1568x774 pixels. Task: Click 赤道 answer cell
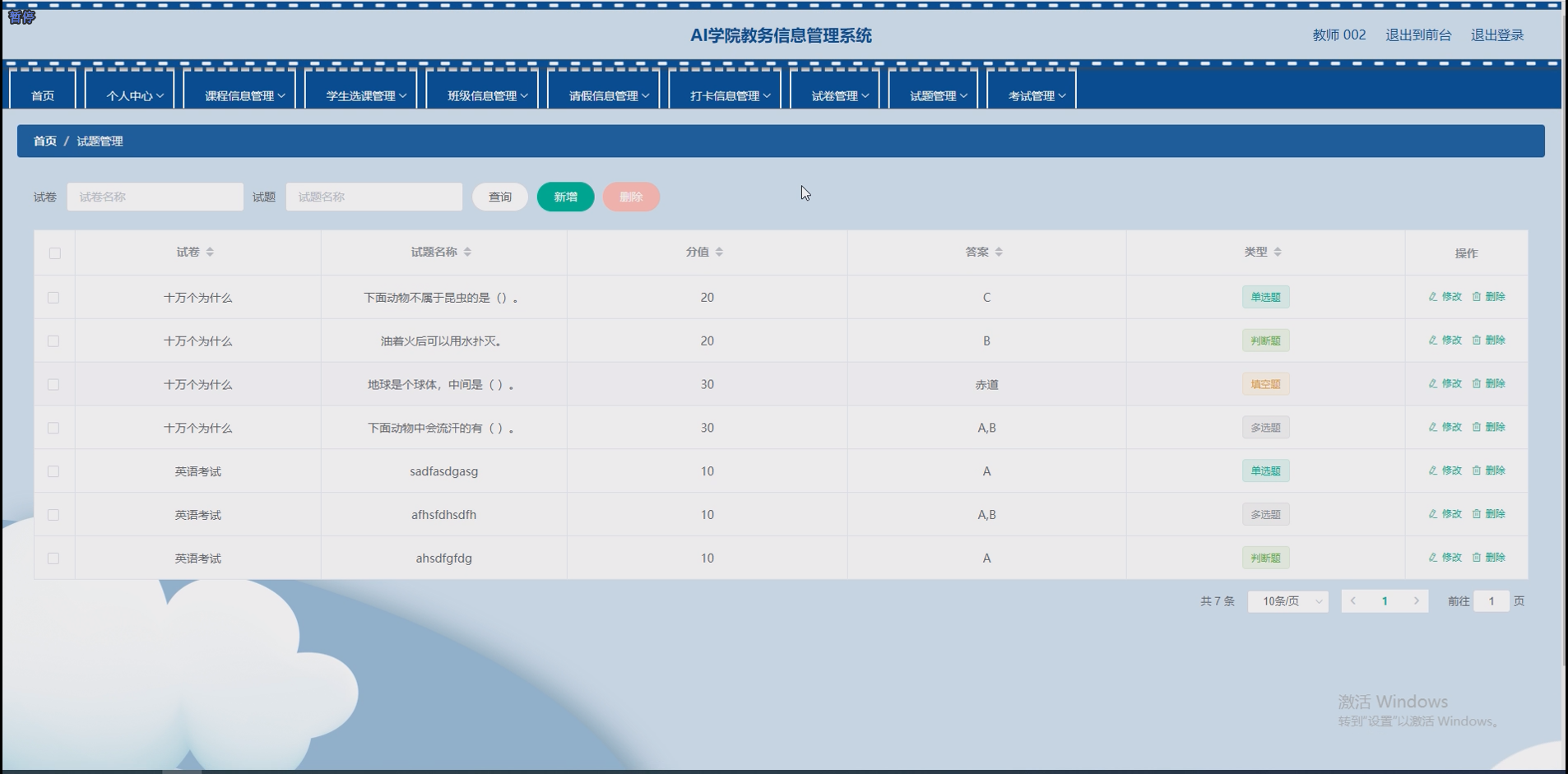pyautogui.click(x=986, y=384)
